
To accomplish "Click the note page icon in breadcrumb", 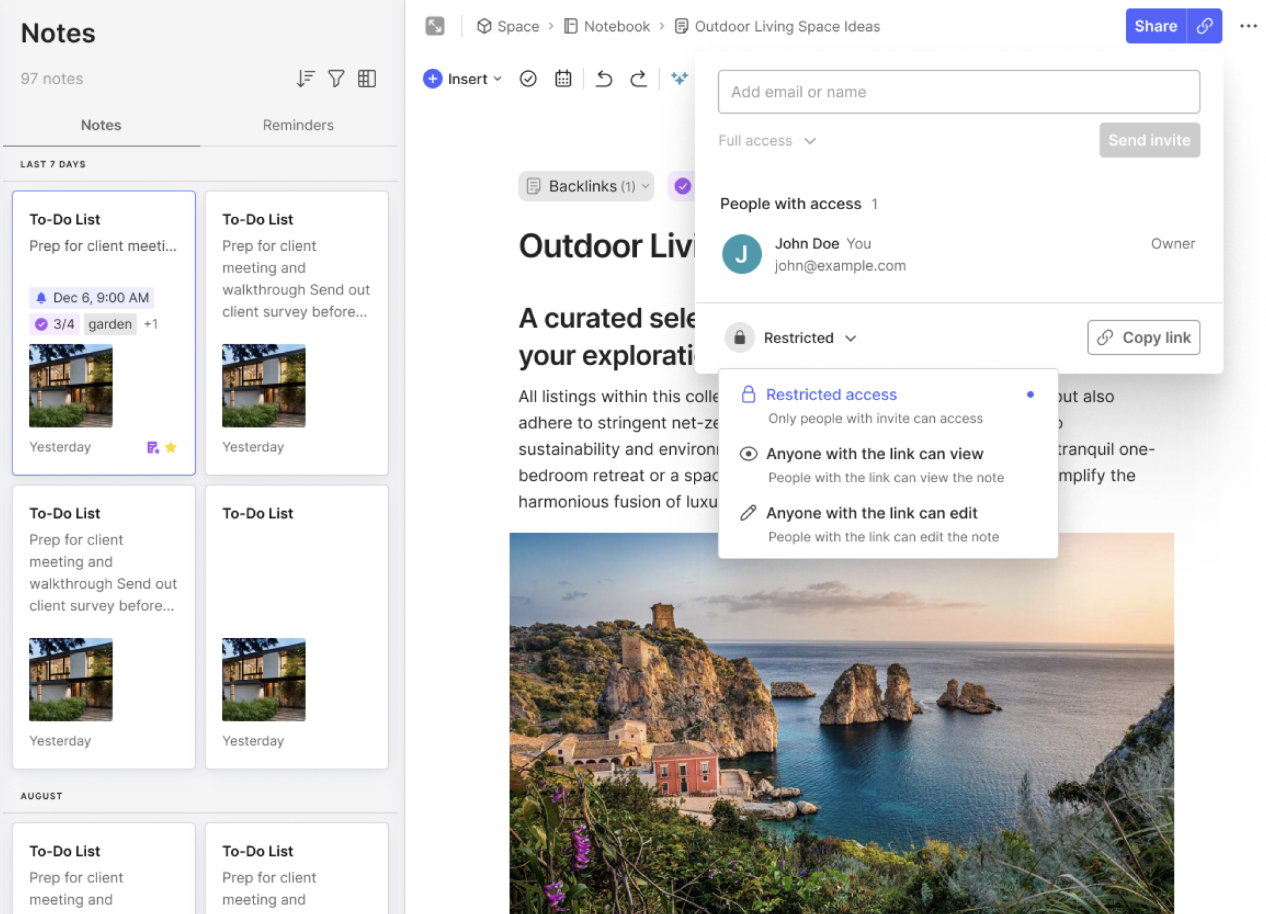I will pyautogui.click(x=682, y=26).
